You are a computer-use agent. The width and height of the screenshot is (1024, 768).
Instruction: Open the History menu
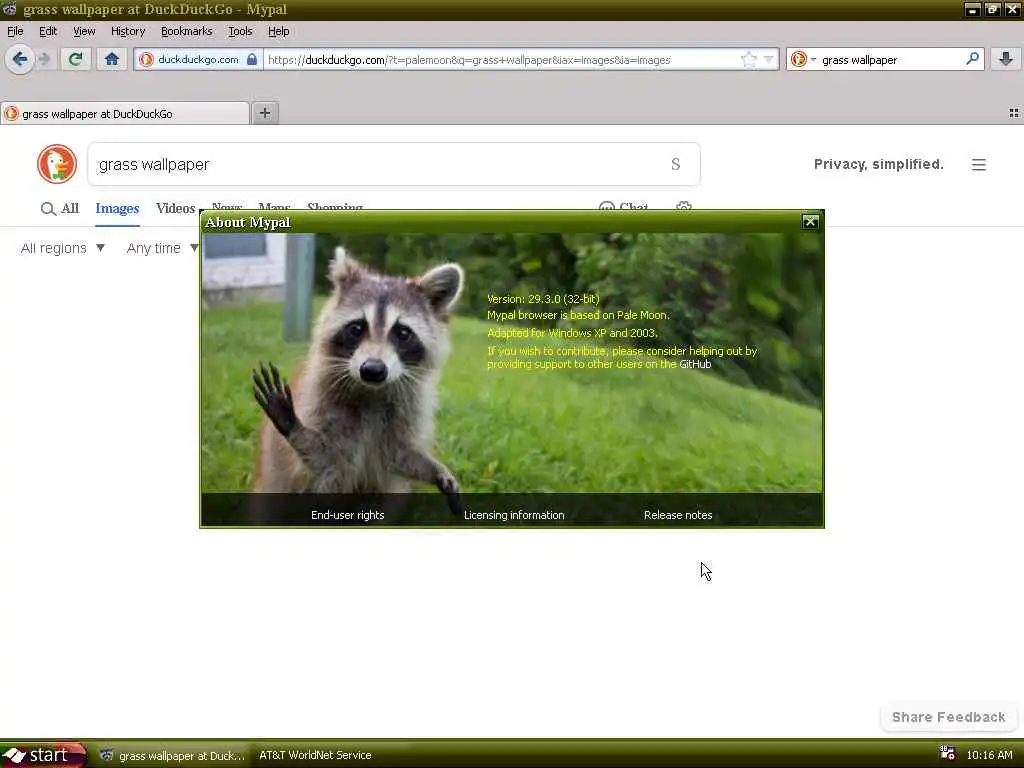point(128,31)
